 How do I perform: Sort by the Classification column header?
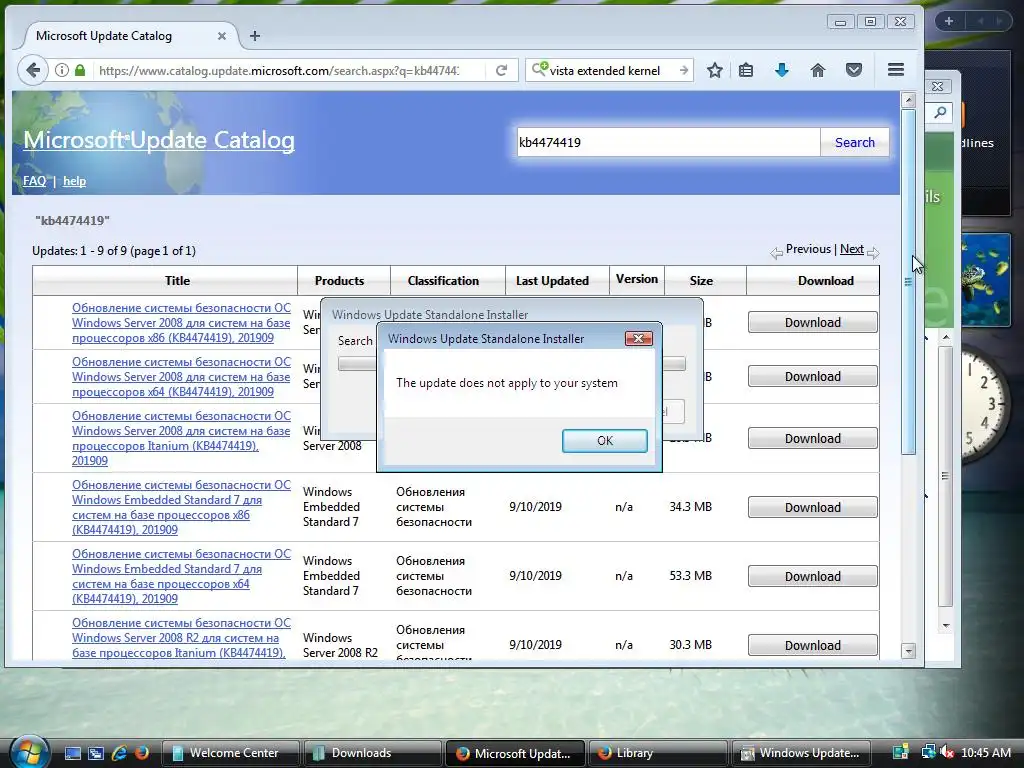[x=443, y=281]
